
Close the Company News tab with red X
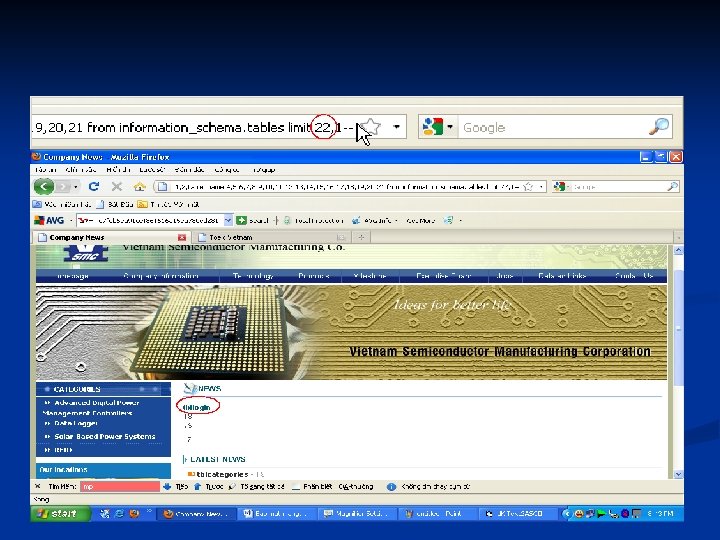(182, 237)
